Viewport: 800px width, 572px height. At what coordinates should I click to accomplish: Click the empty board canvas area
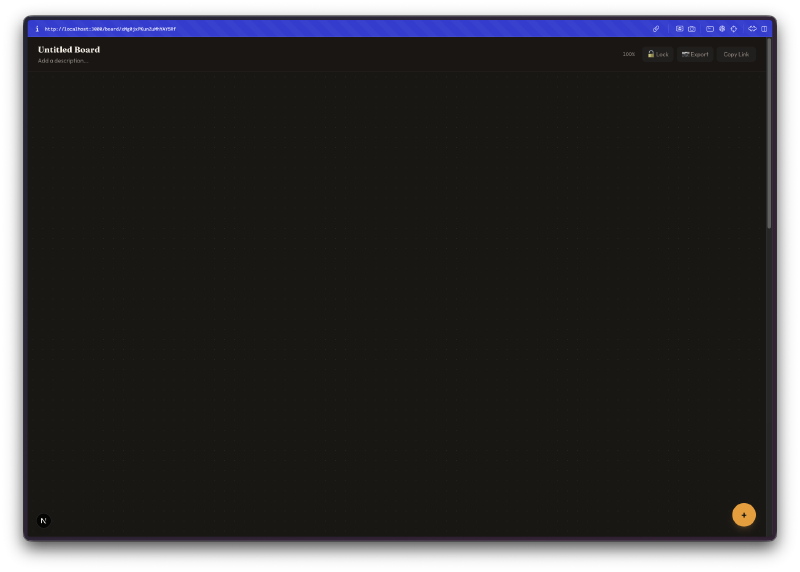[x=400, y=300]
